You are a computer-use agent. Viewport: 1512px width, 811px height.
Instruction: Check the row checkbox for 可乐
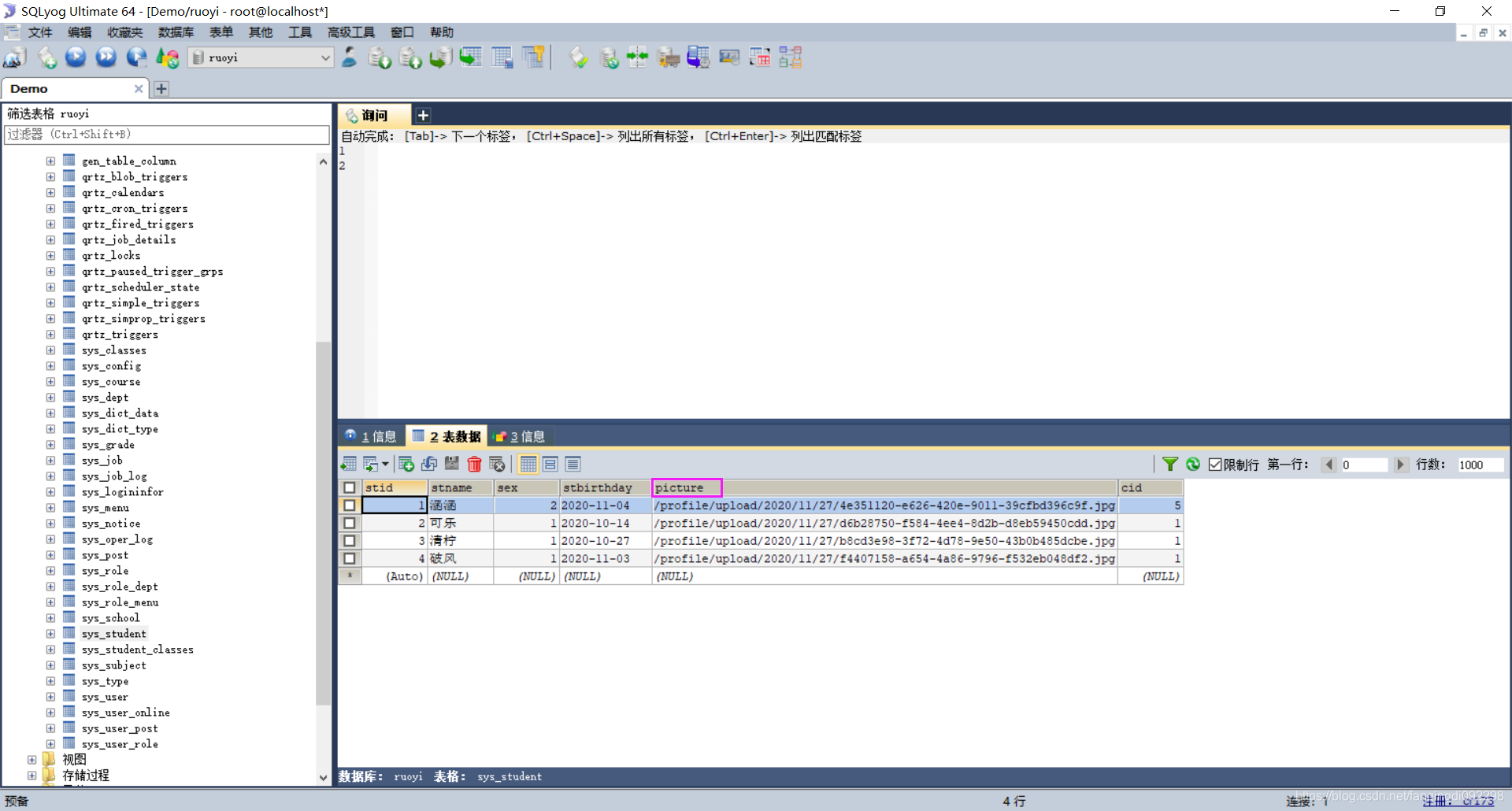click(x=350, y=523)
